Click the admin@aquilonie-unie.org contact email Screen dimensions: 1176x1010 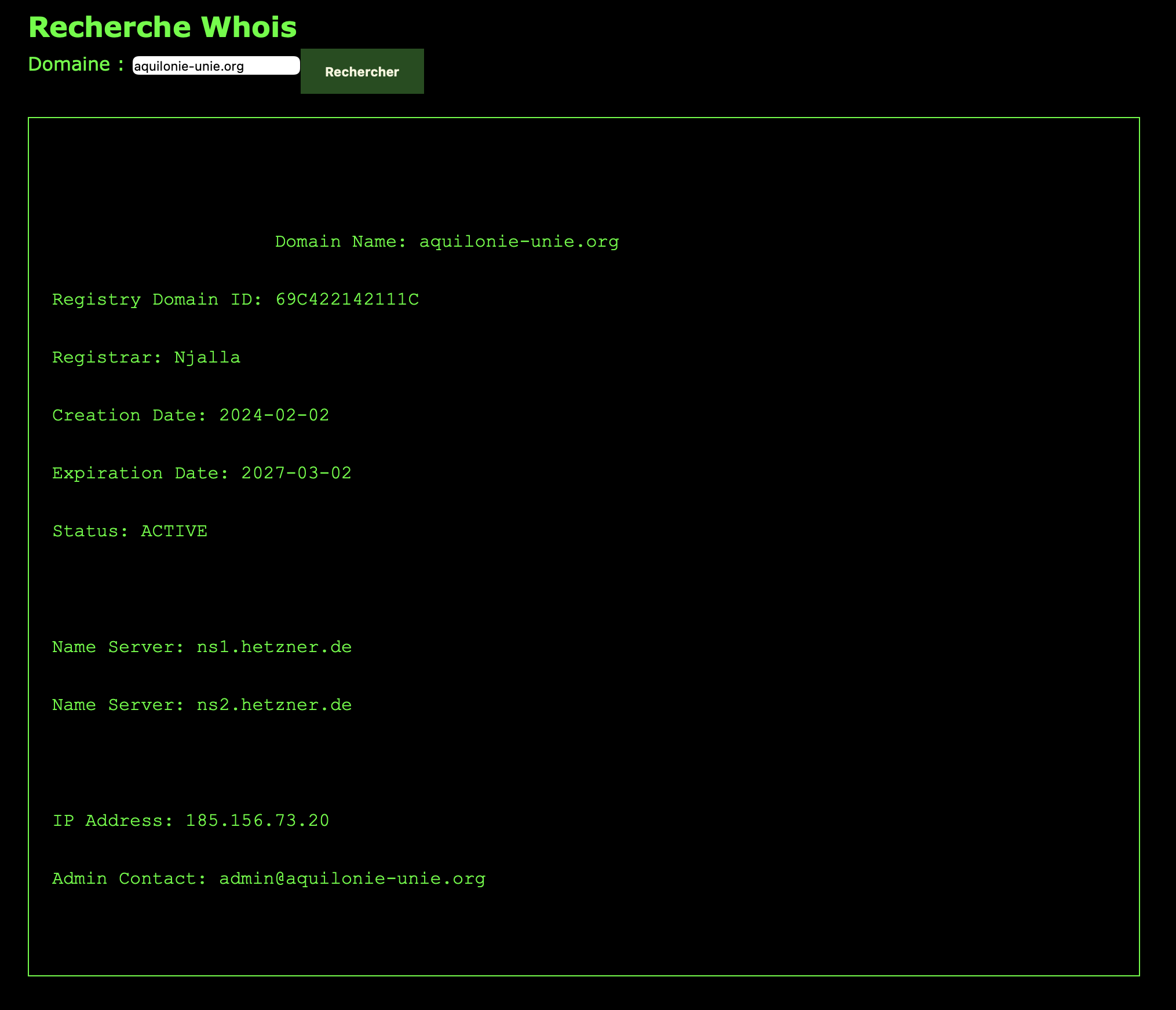point(352,879)
